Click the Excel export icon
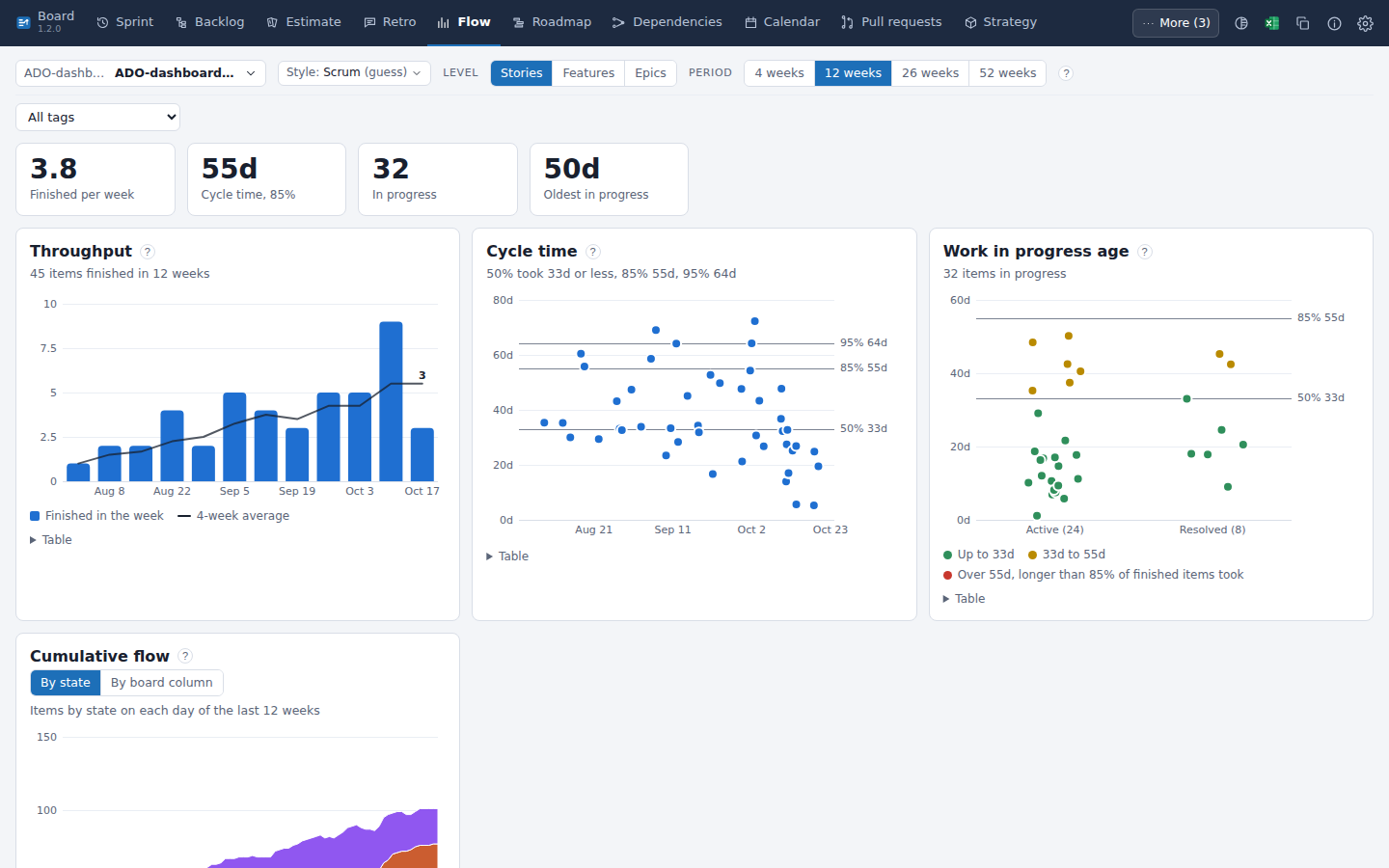Screen dimensions: 1389x868 tap(1272, 23)
